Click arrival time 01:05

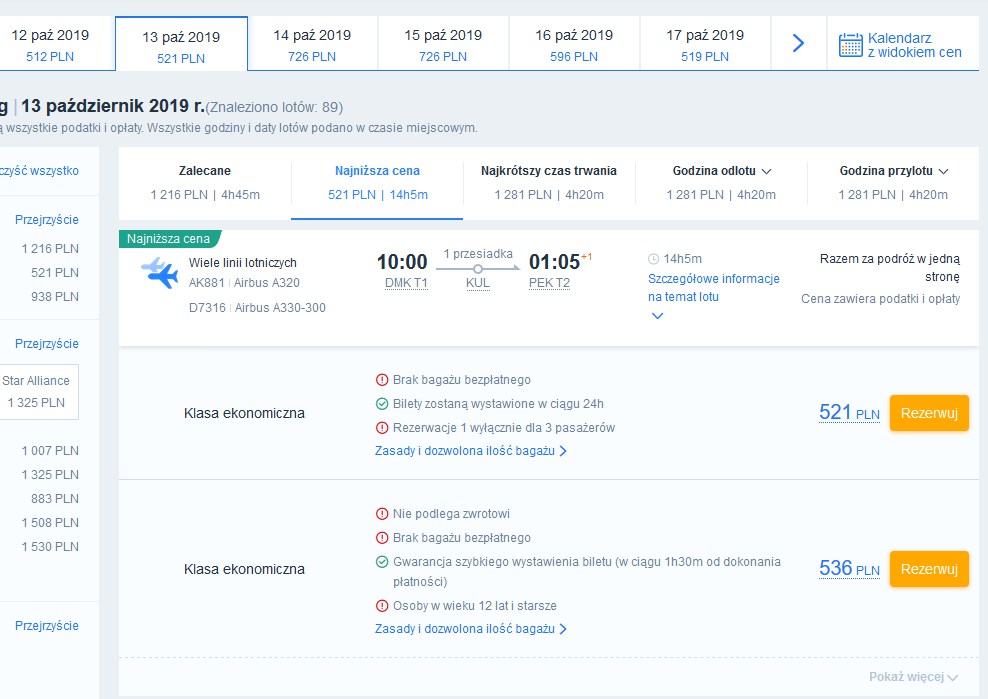[x=554, y=262]
